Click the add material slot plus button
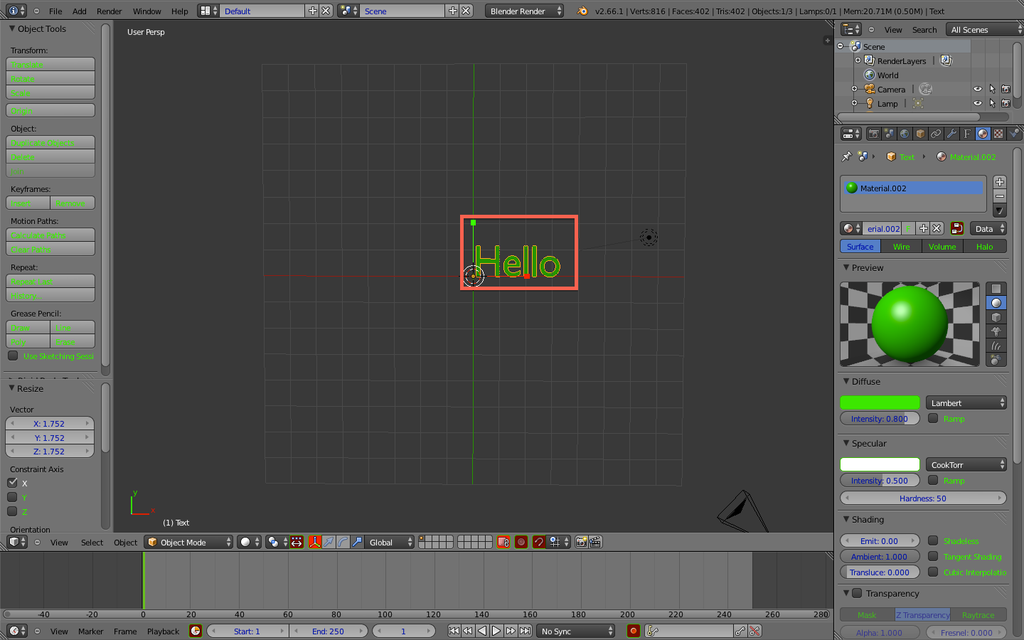Viewport: 1024px width, 640px height. coord(999,182)
